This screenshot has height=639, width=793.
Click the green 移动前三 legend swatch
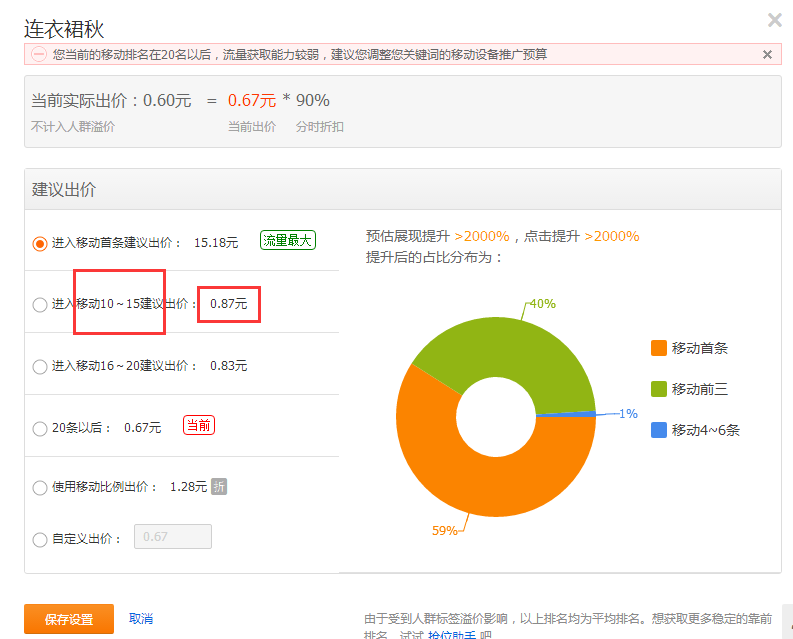point(658,389)
